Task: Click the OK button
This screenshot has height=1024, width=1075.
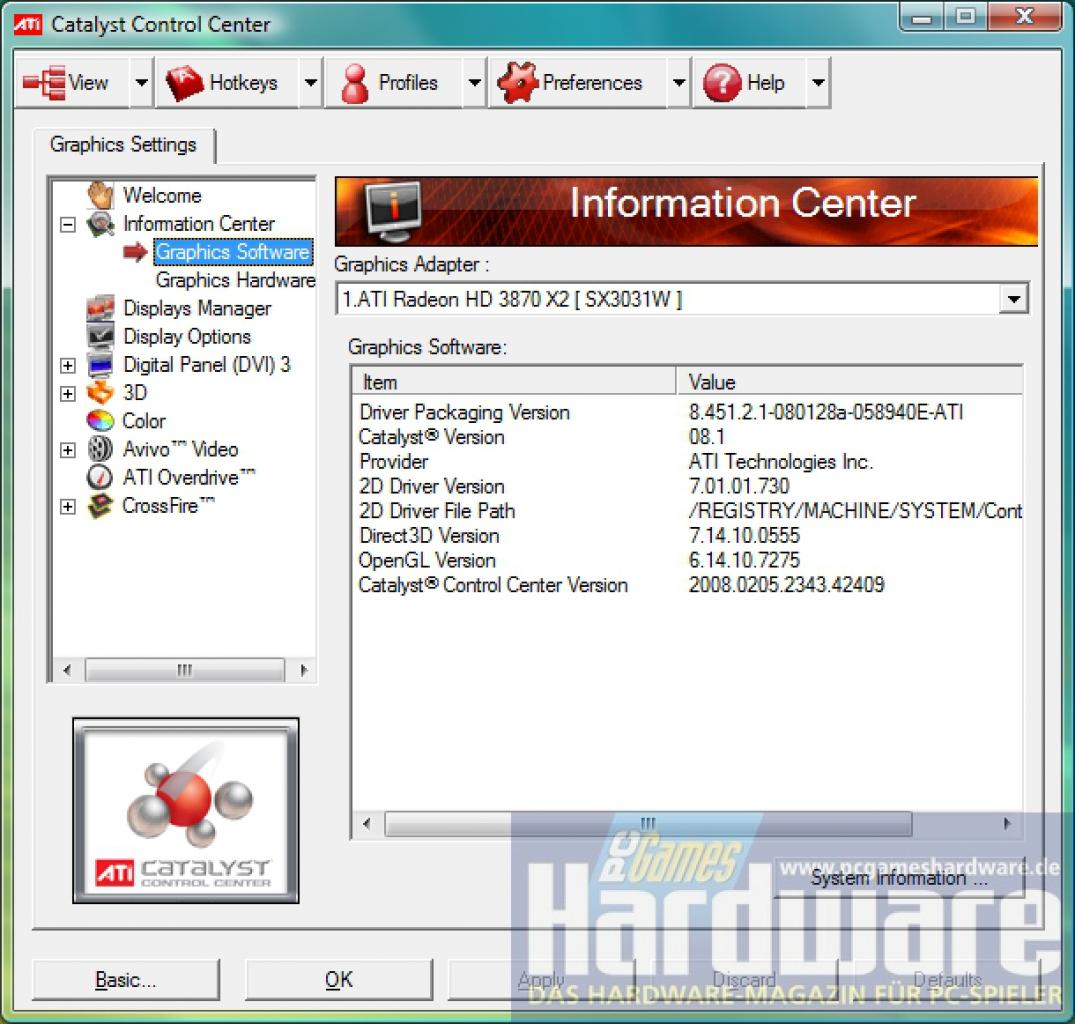Action: (339, 979)
